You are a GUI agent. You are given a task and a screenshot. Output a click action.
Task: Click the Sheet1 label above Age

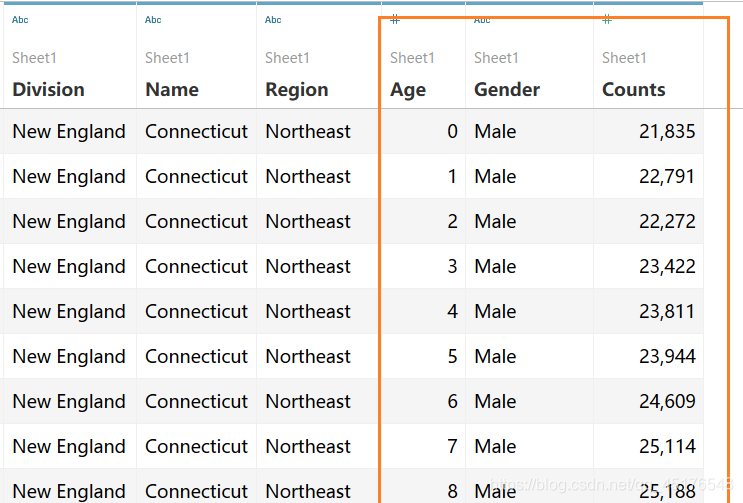(x=412, y=58)
